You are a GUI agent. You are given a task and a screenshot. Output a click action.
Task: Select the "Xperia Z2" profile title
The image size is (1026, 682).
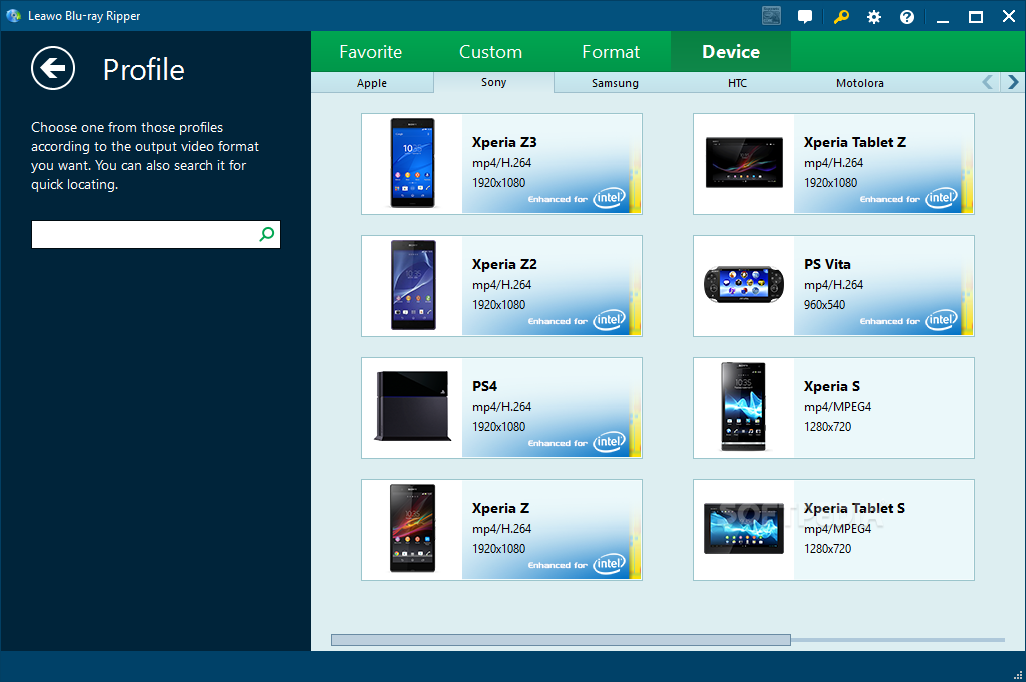pos(504,264)
